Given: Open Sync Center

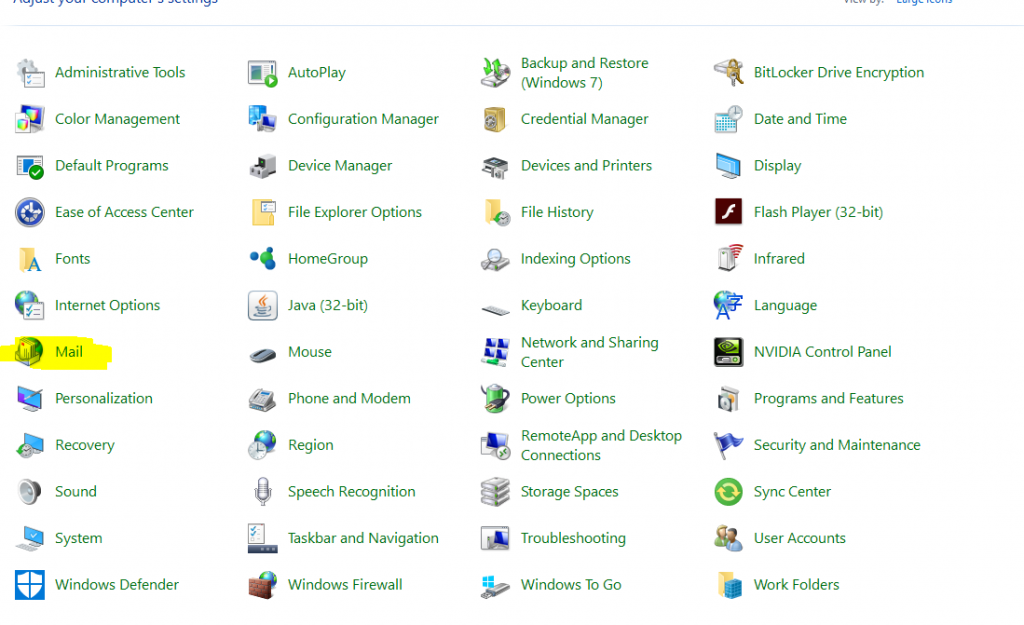Looking at the screenshot, I should 795,491.
